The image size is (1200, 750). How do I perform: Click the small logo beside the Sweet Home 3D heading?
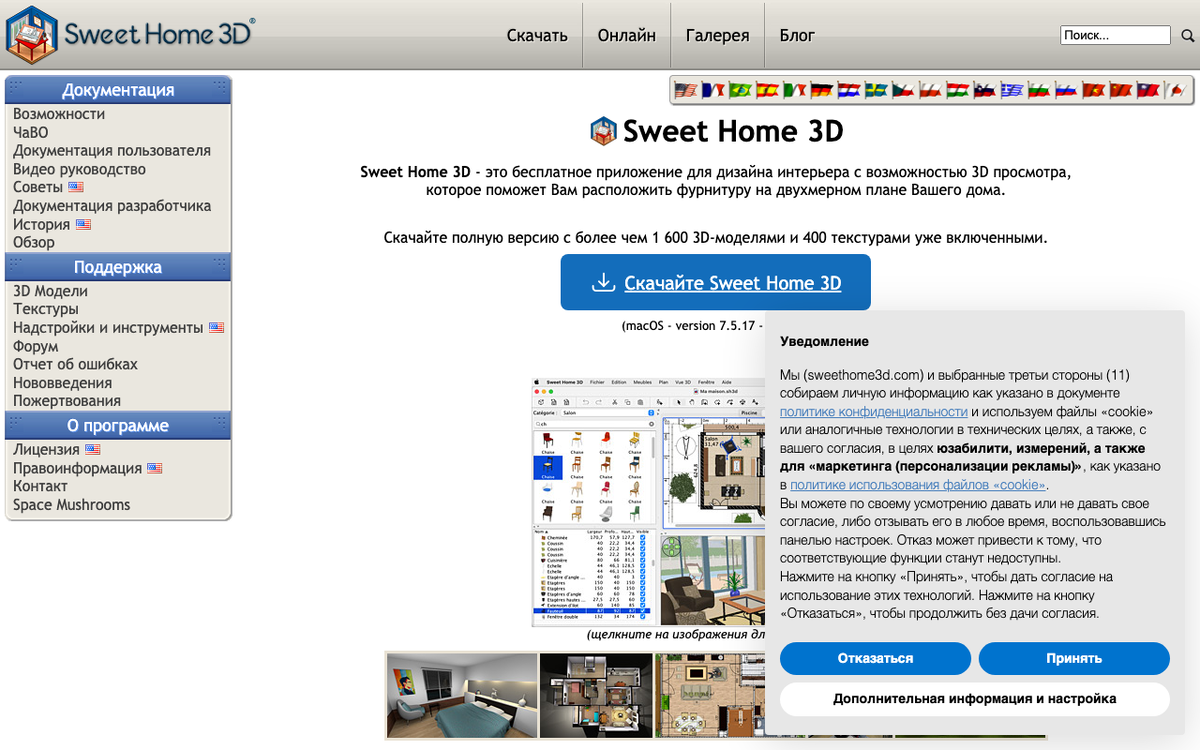click(x=604, y=131)
